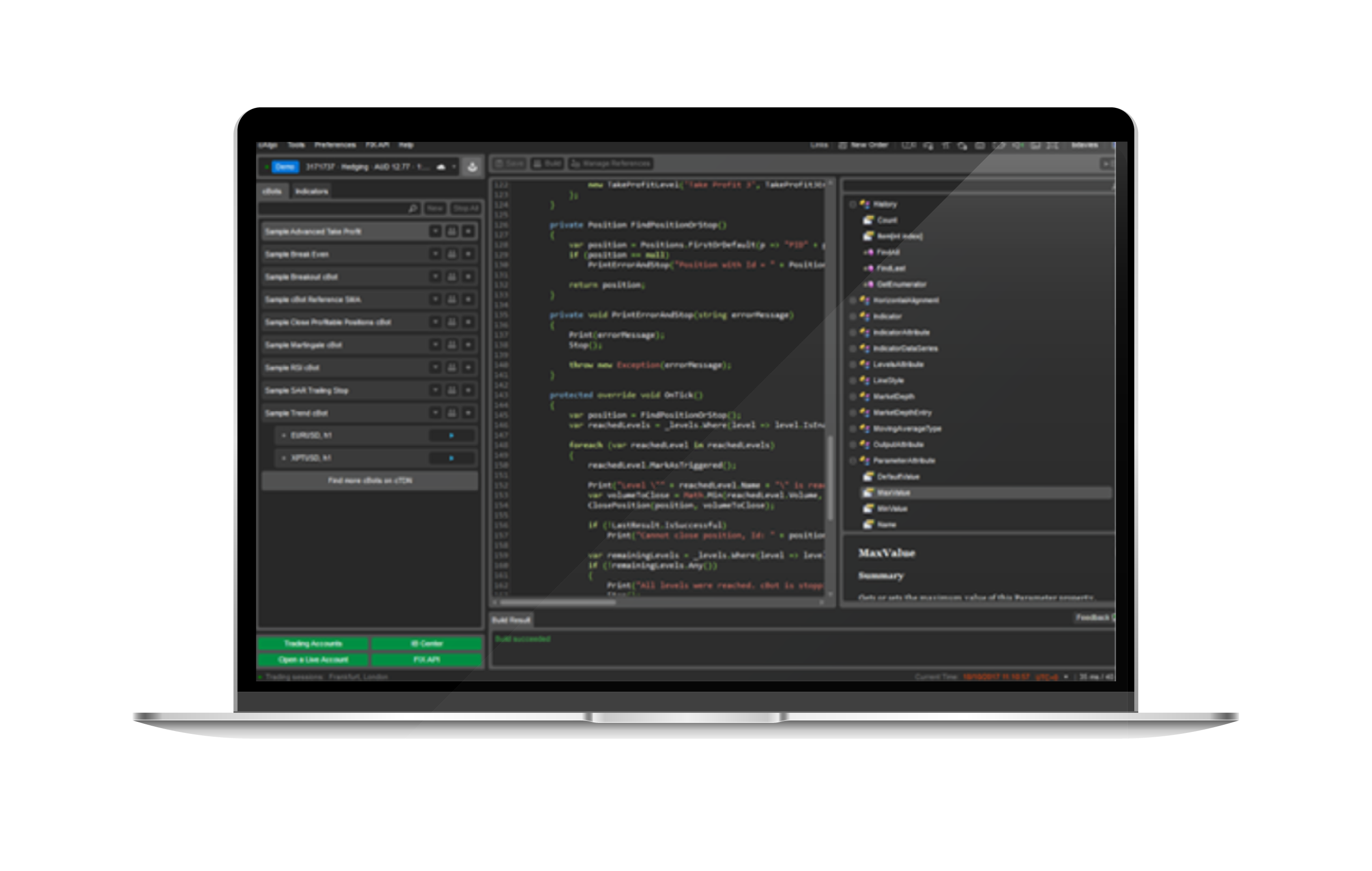Click Manage References button
The image size is (1372, 871).
[610, 163]
